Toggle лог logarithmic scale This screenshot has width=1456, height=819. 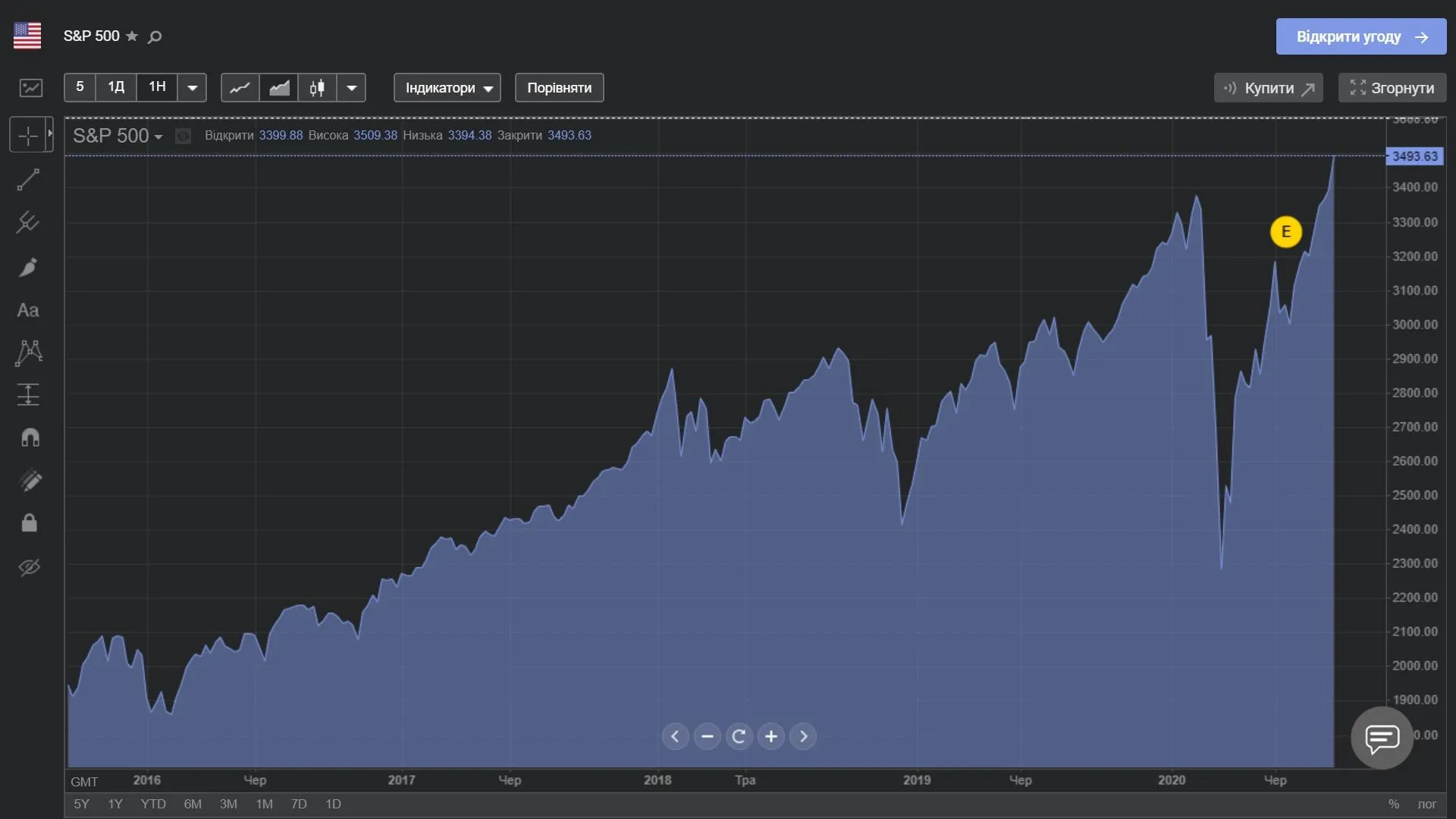1427,804
